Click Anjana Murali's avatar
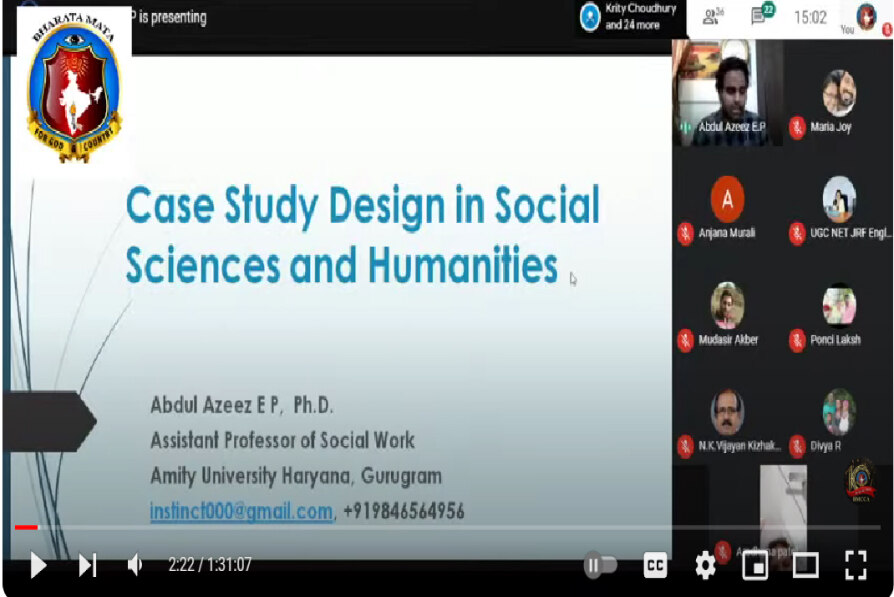Image resolution: width=894 pixels, height=597 pixels. pyautogui.click(x=727, y=198)
